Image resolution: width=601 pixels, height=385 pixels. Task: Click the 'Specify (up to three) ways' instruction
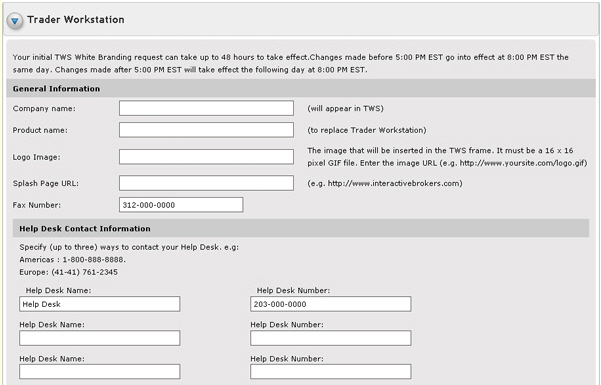[x=129, y=247]
